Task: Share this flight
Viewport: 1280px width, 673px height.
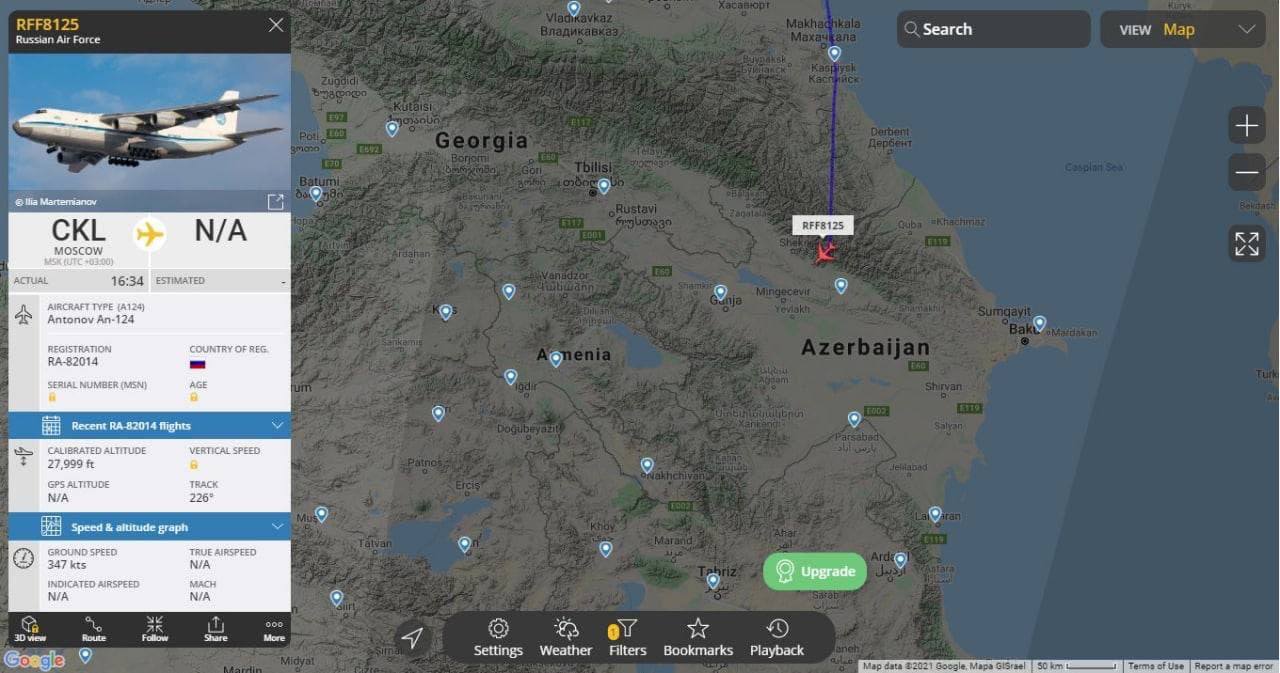Action: tap(216, 629)
